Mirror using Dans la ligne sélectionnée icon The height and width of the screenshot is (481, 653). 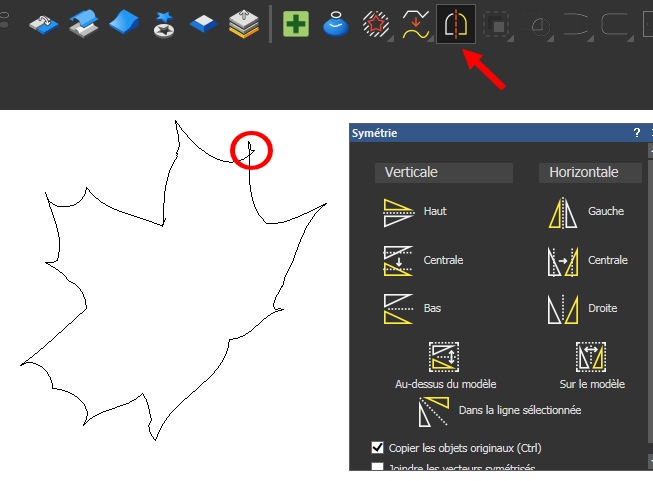(434, 411)
